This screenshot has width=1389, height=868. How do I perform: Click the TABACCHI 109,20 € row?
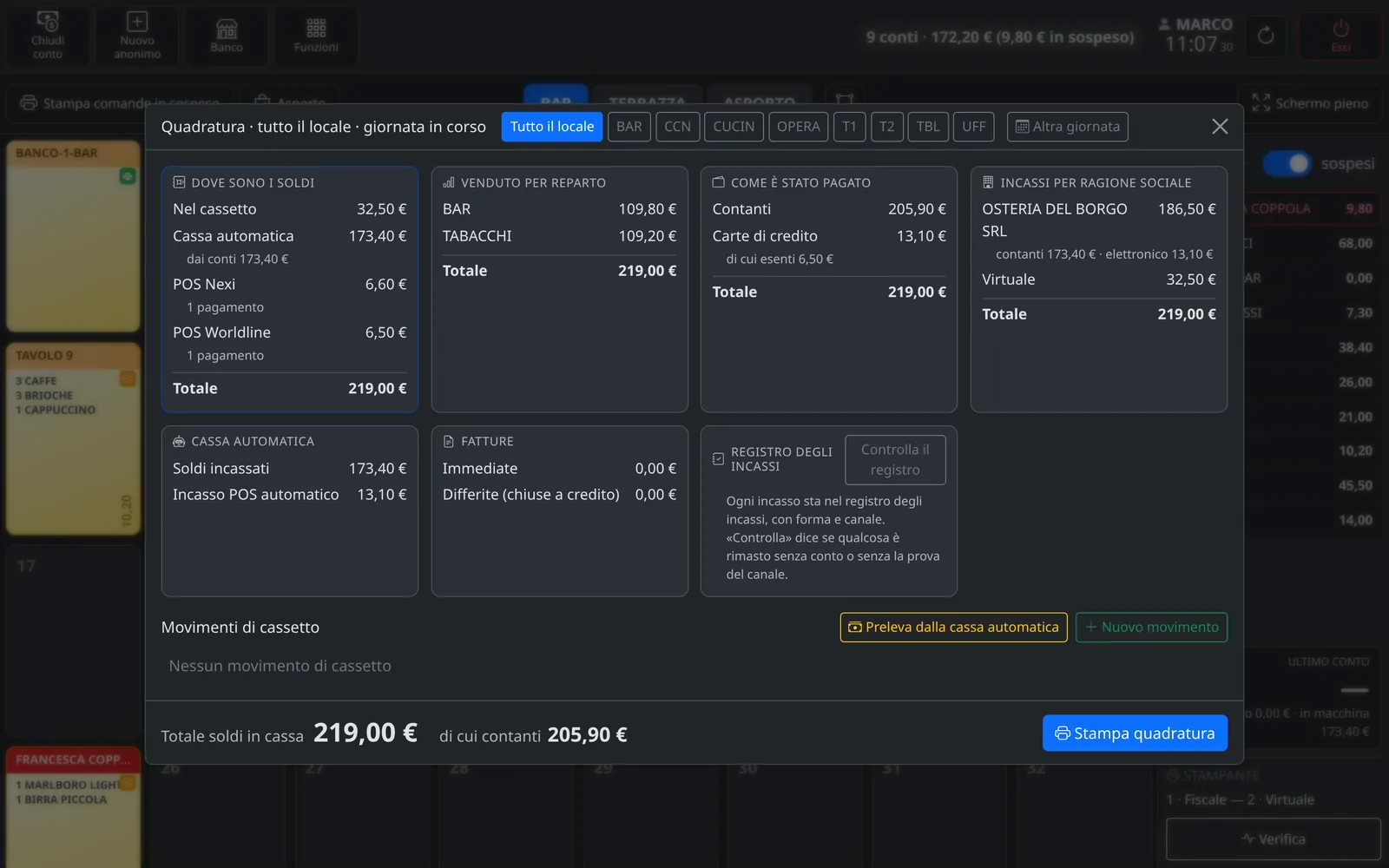coord(559,236)
